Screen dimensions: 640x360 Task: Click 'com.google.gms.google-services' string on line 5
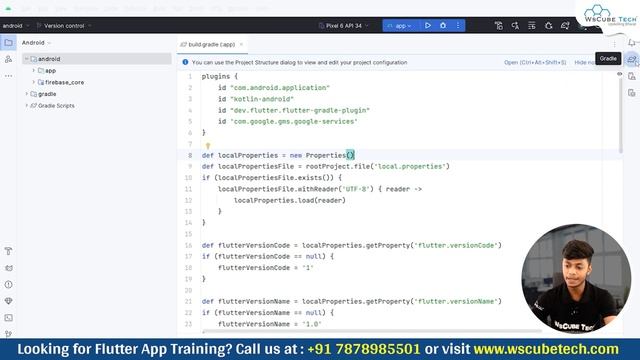294,121
